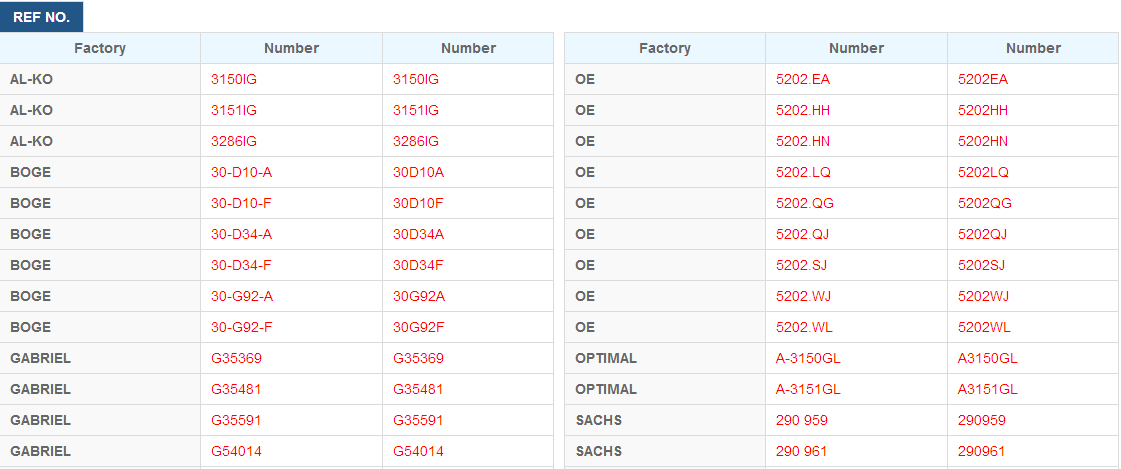
Task: Open the REF NO. tab
Action: [41, 17]
